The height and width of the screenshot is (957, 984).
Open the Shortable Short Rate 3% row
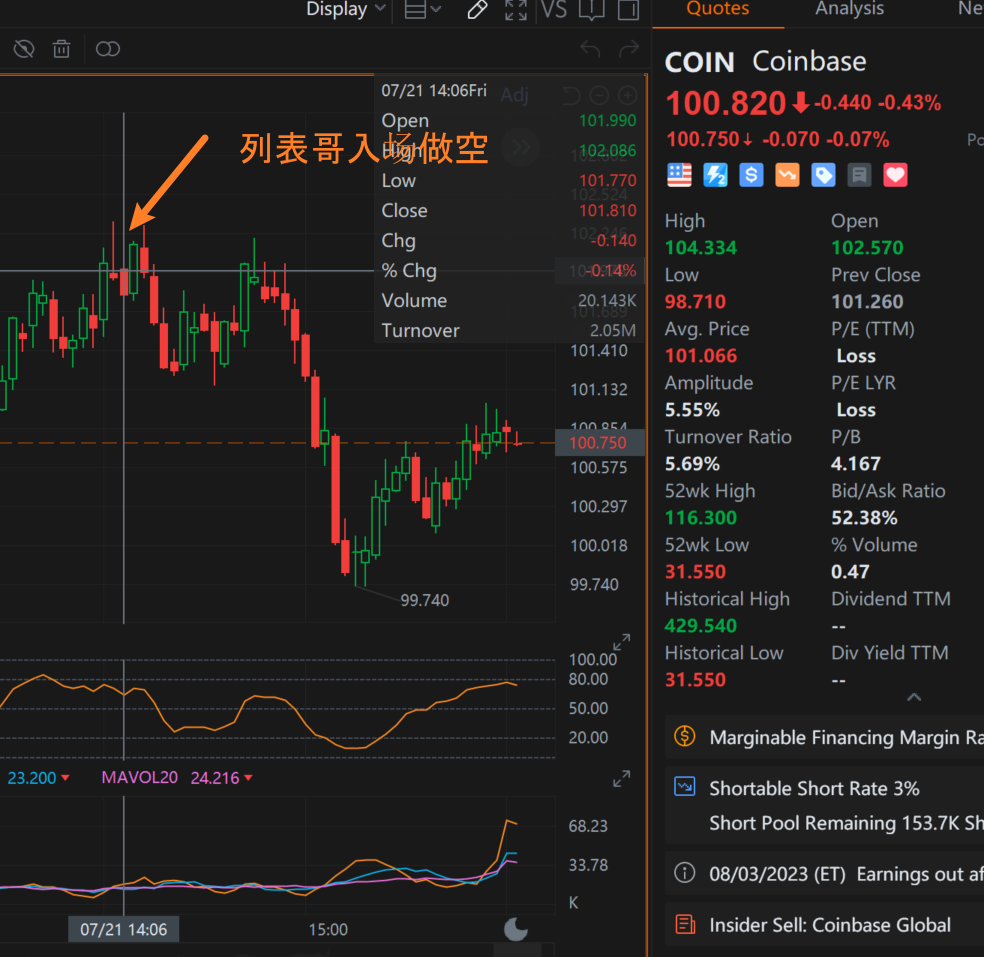click(x=825, y=805)
